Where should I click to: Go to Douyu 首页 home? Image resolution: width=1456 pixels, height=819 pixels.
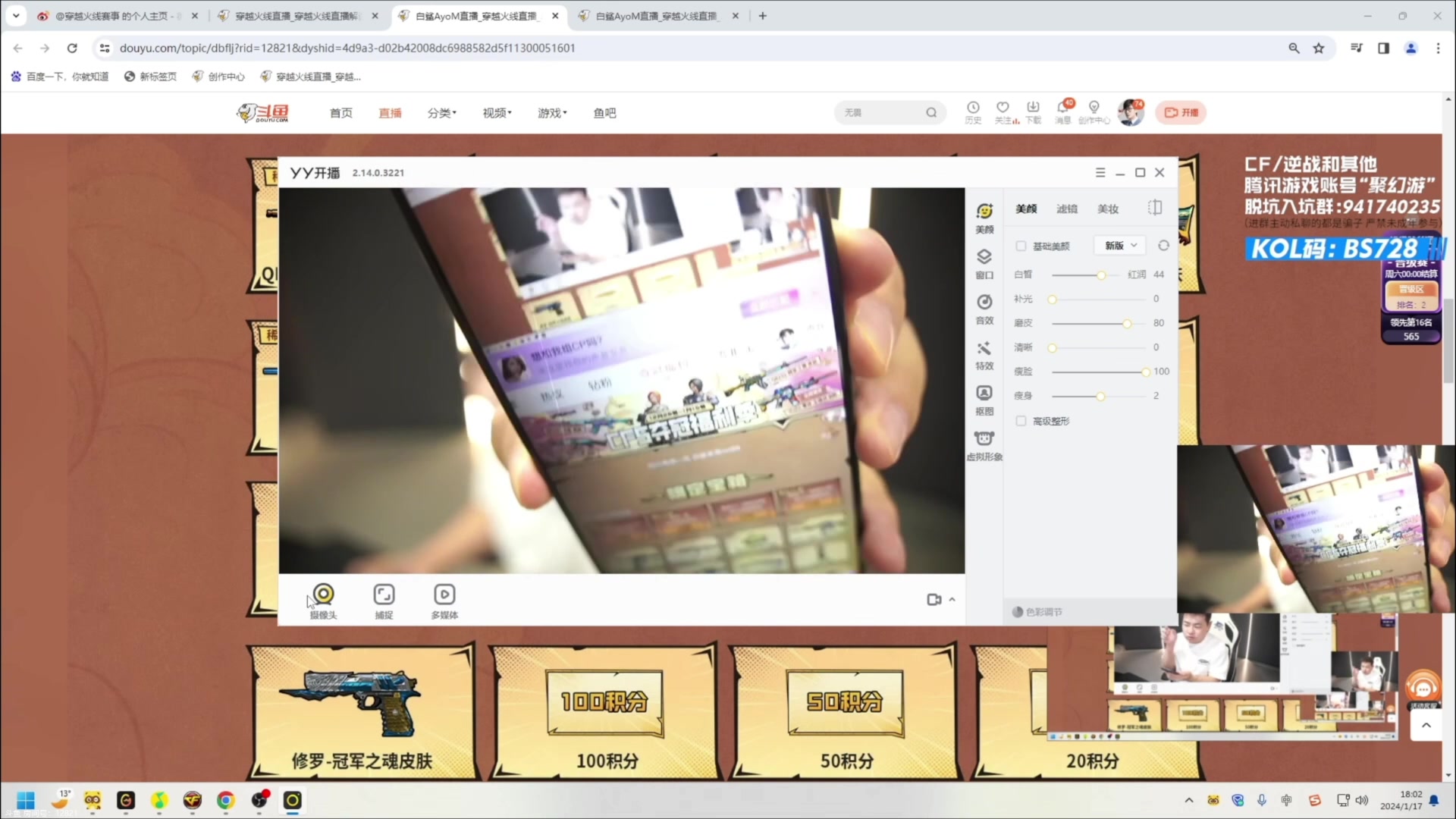(x=341, y=112)
